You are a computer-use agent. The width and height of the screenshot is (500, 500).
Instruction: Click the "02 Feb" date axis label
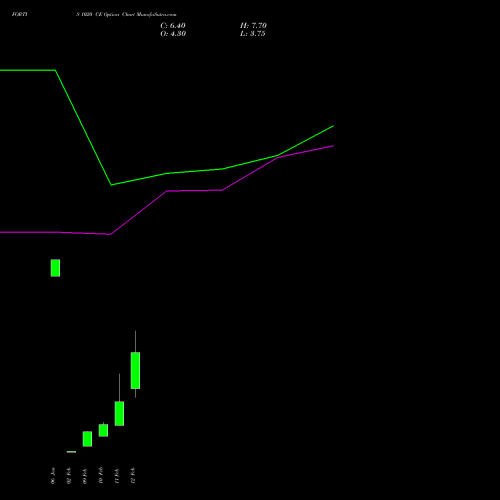[69, 476]
